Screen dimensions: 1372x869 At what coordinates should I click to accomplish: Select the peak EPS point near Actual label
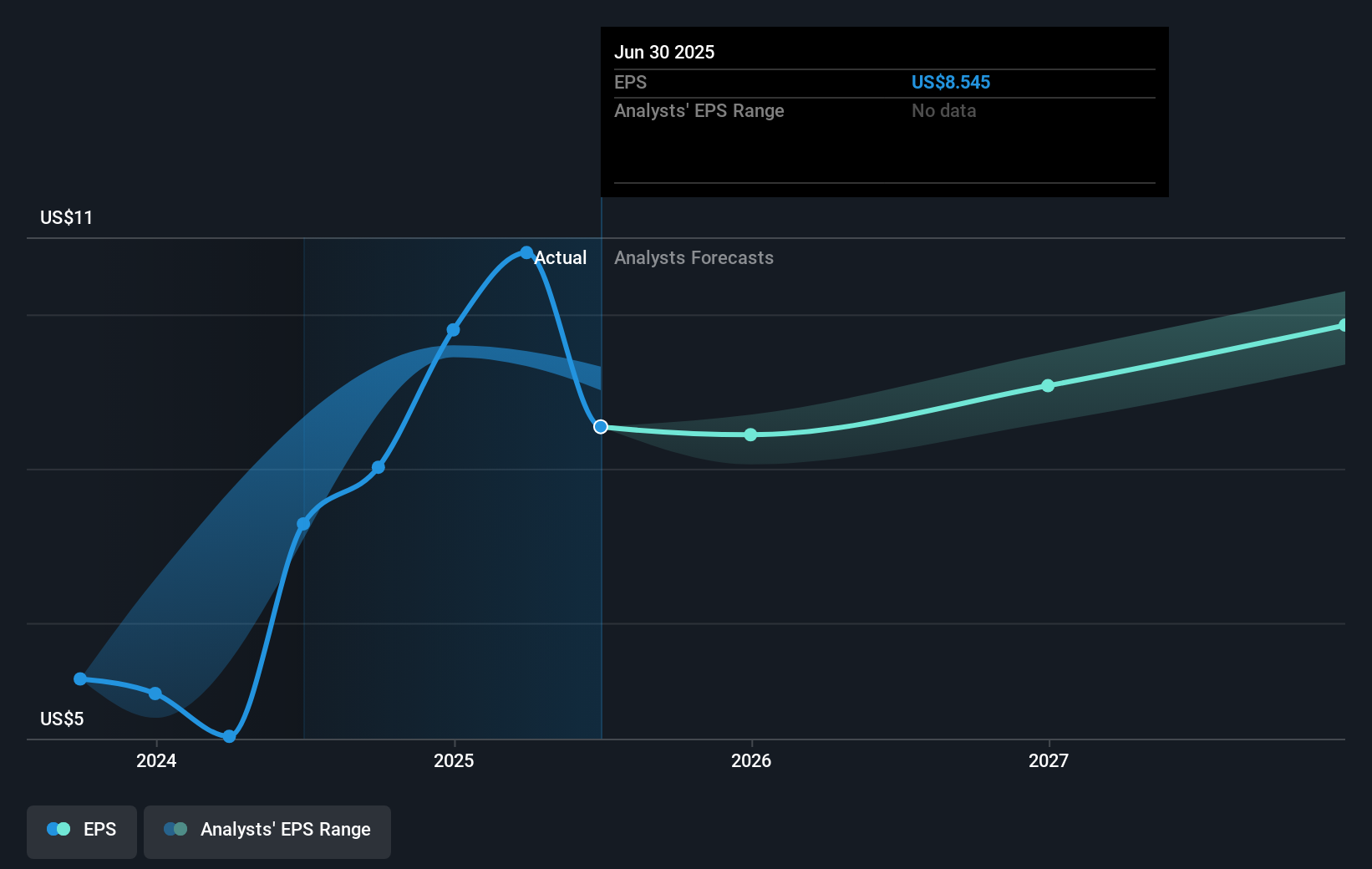point(526,252)
